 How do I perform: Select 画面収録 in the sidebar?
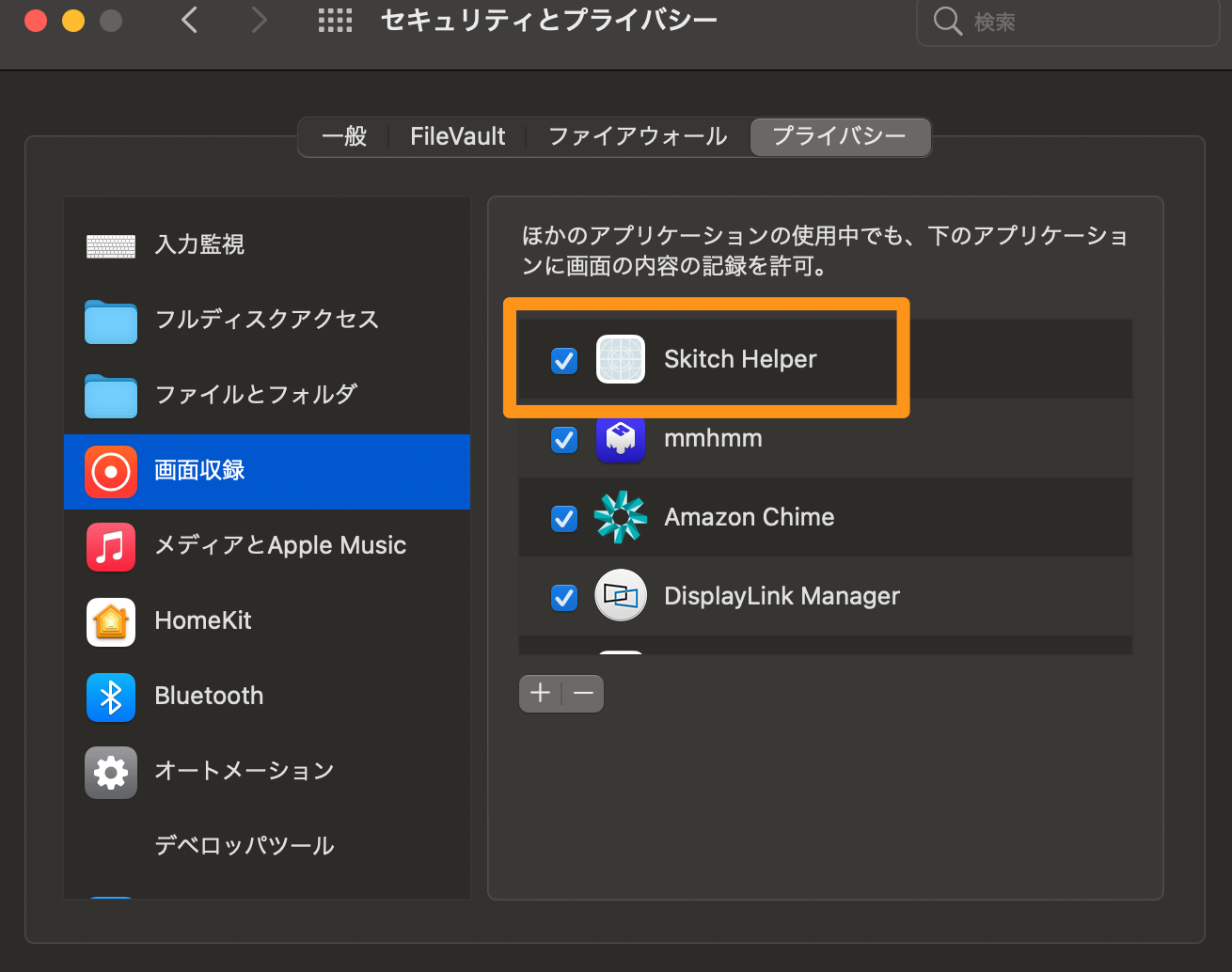coord(267,472)
